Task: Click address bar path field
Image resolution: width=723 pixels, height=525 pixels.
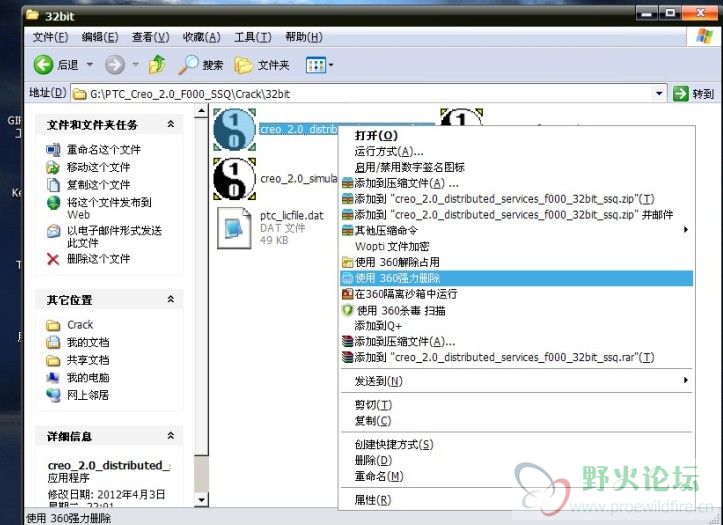Action: 362,94
